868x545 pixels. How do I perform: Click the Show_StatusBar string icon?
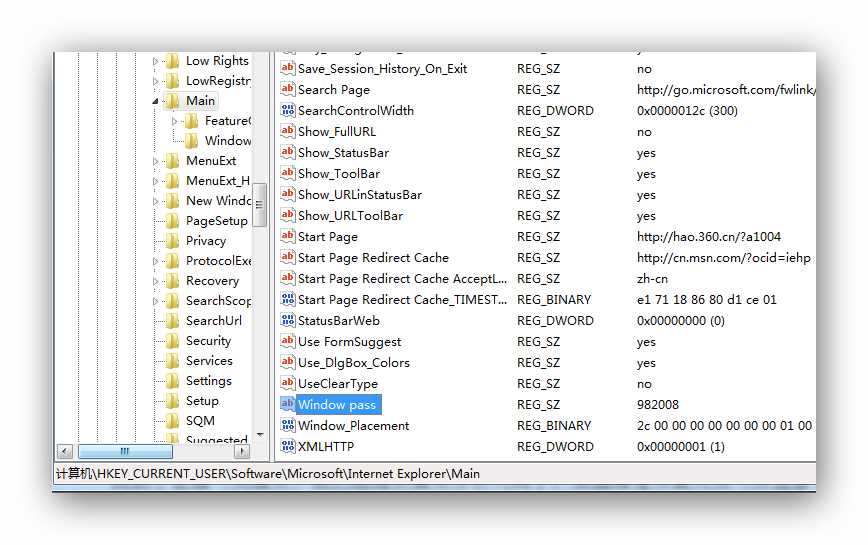(x=287, y=152)
